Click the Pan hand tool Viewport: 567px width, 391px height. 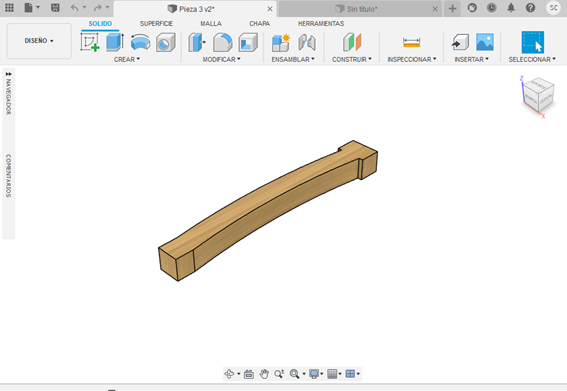pyautogui.click(x=264, y=374)
